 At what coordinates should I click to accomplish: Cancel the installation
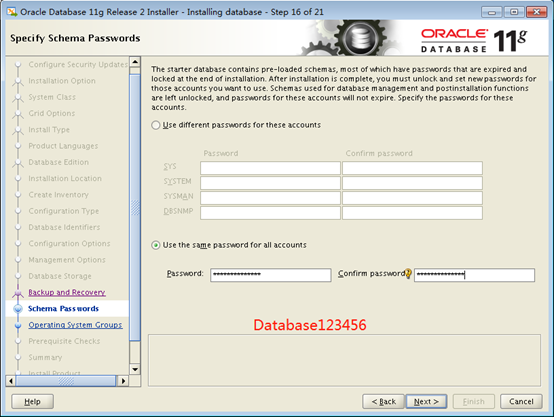click(x=521, y=401)
